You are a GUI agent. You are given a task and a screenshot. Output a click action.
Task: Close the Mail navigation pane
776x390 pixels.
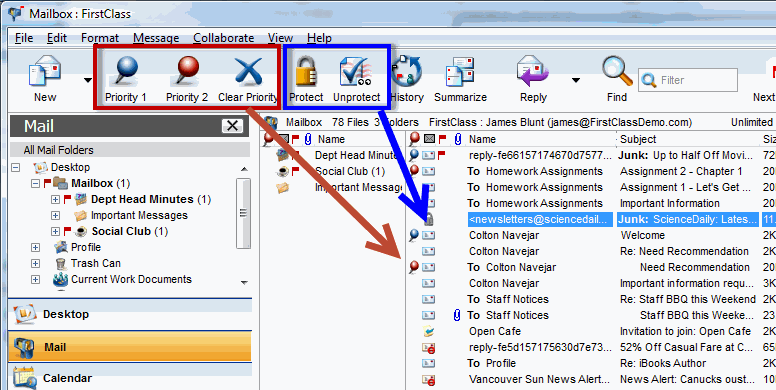(232, 126)
